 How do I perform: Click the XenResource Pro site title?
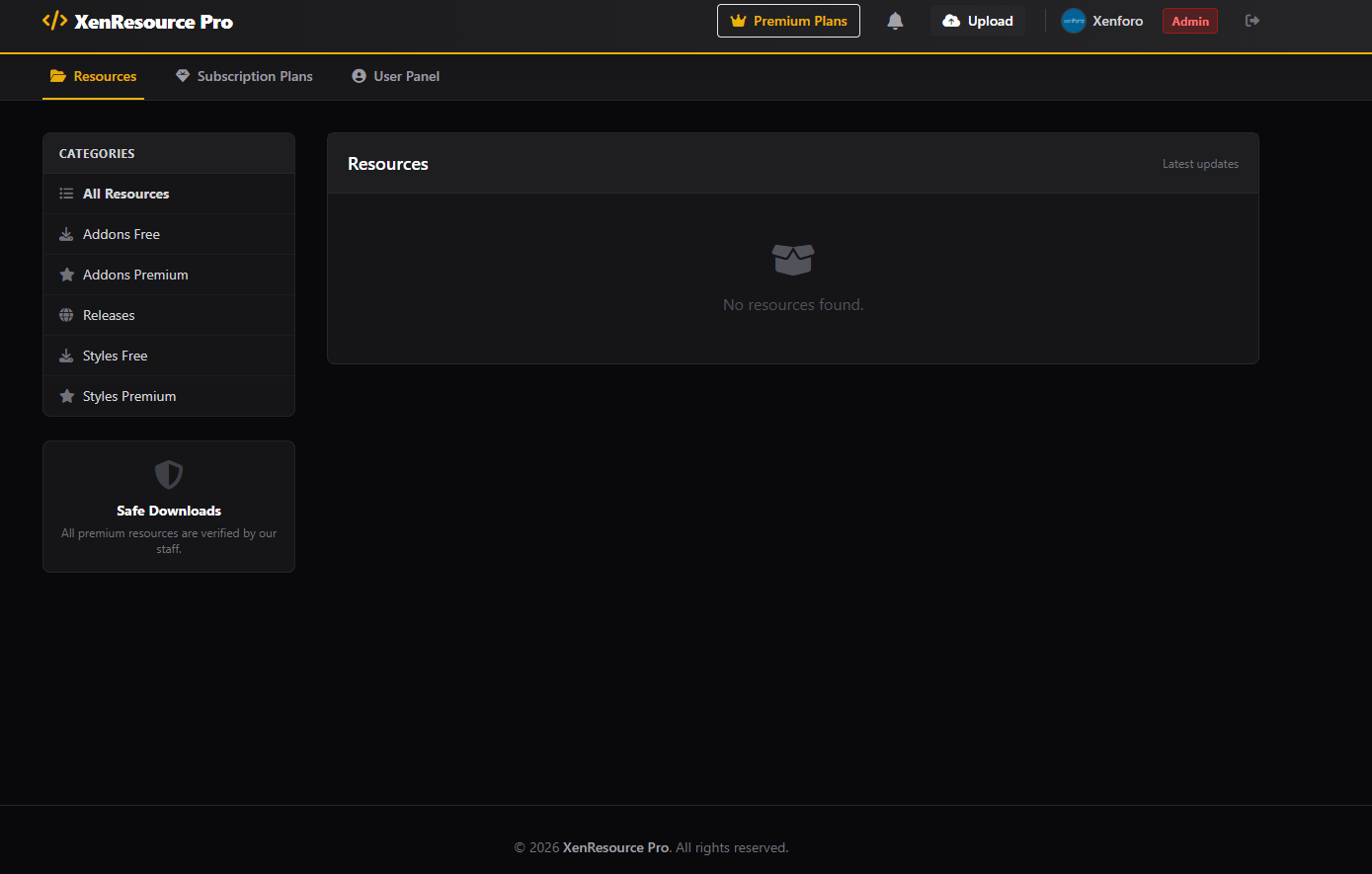coord(154,22)
